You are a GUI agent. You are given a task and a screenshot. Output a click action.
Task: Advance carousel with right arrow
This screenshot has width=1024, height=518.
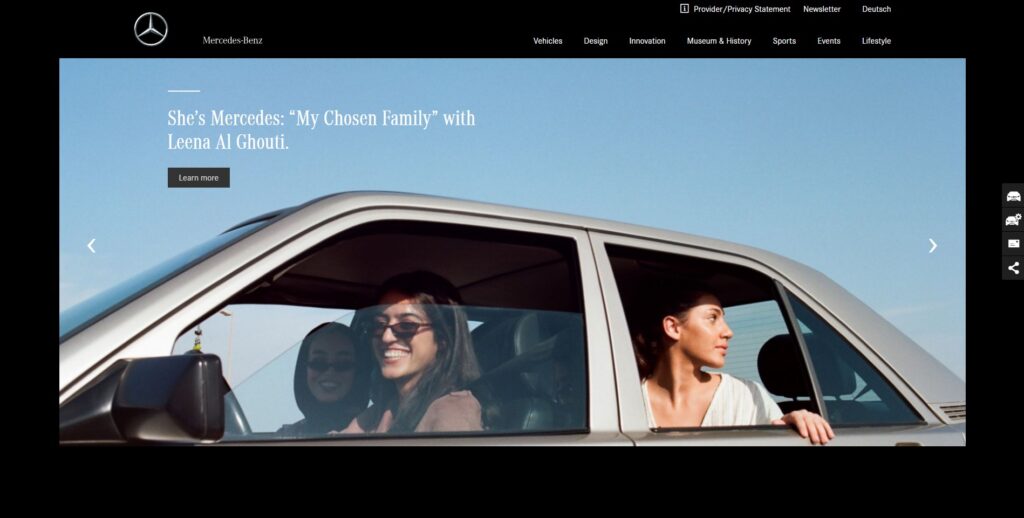pos(933,246)
